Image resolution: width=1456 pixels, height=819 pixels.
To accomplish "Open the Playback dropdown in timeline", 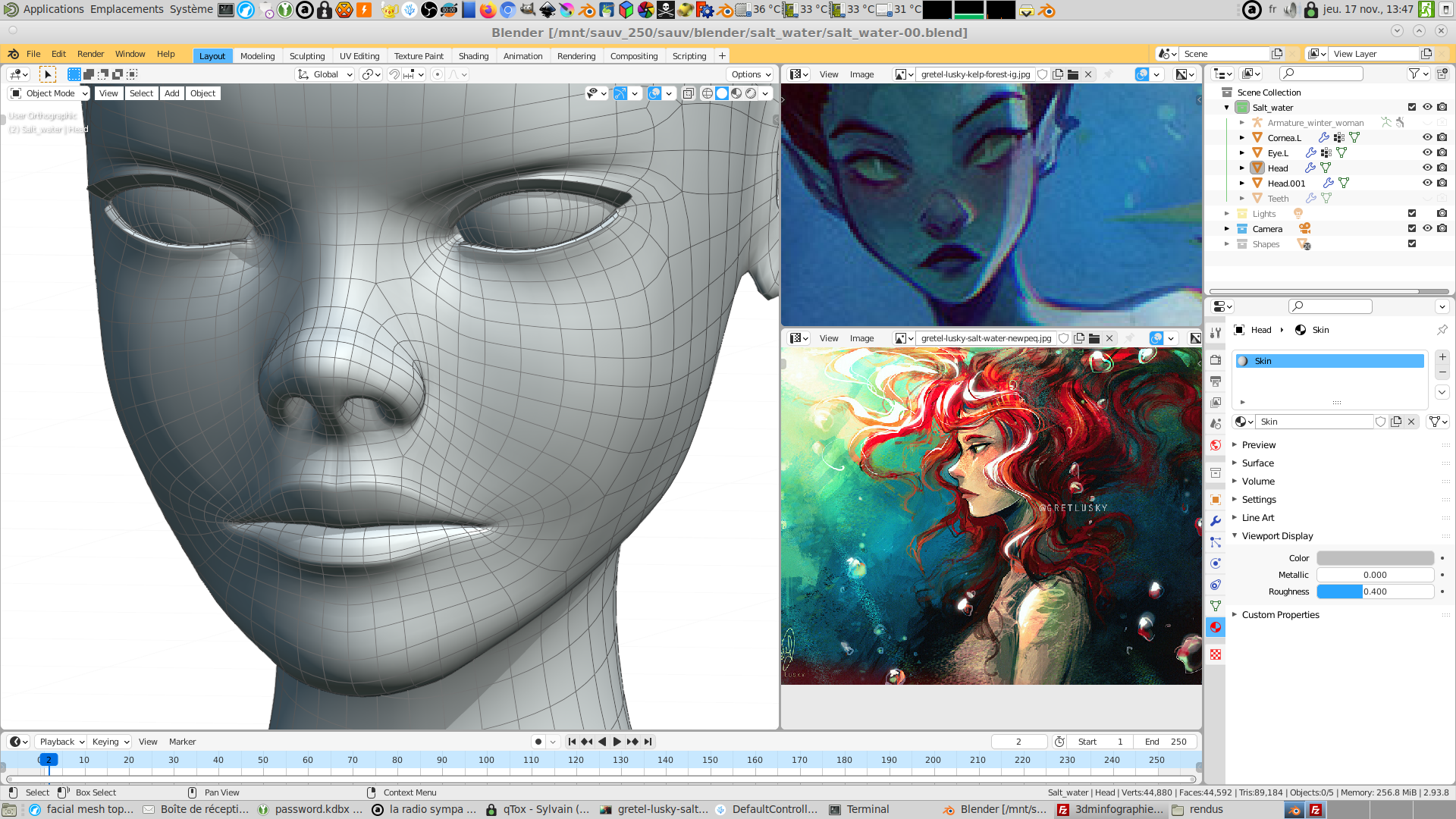I will (x=61, y=742).
